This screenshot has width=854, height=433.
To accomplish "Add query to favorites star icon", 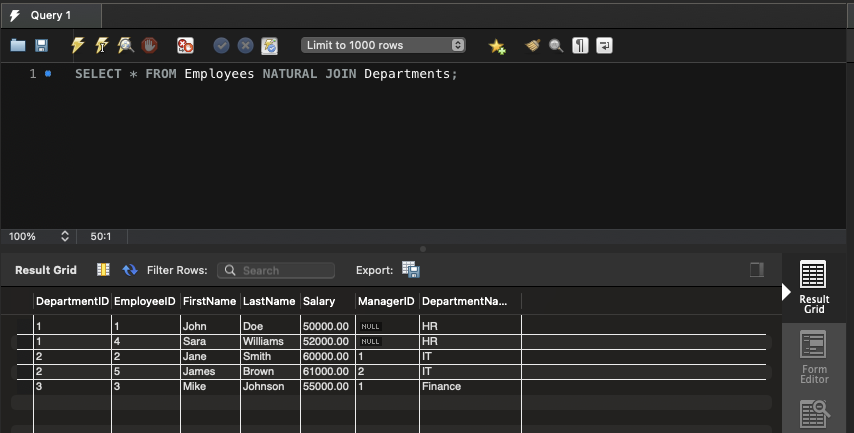I will click(x=497, y=46).
